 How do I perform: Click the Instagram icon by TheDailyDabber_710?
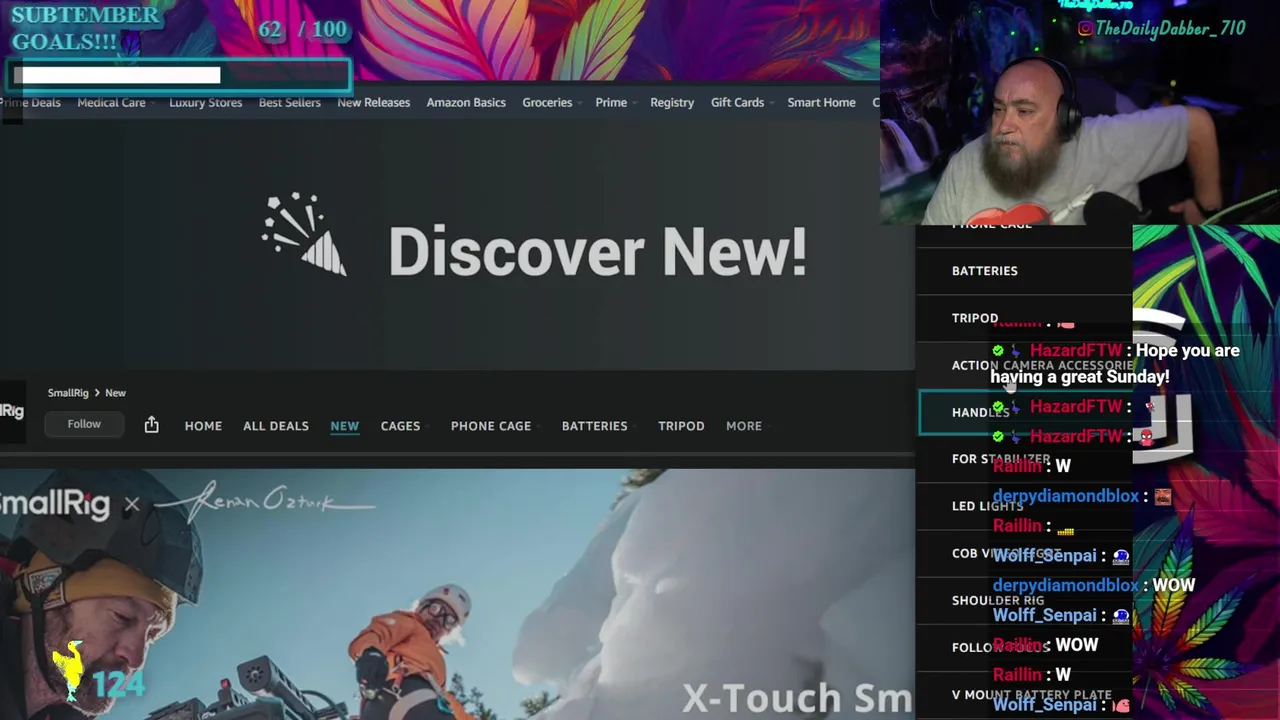1085,29
